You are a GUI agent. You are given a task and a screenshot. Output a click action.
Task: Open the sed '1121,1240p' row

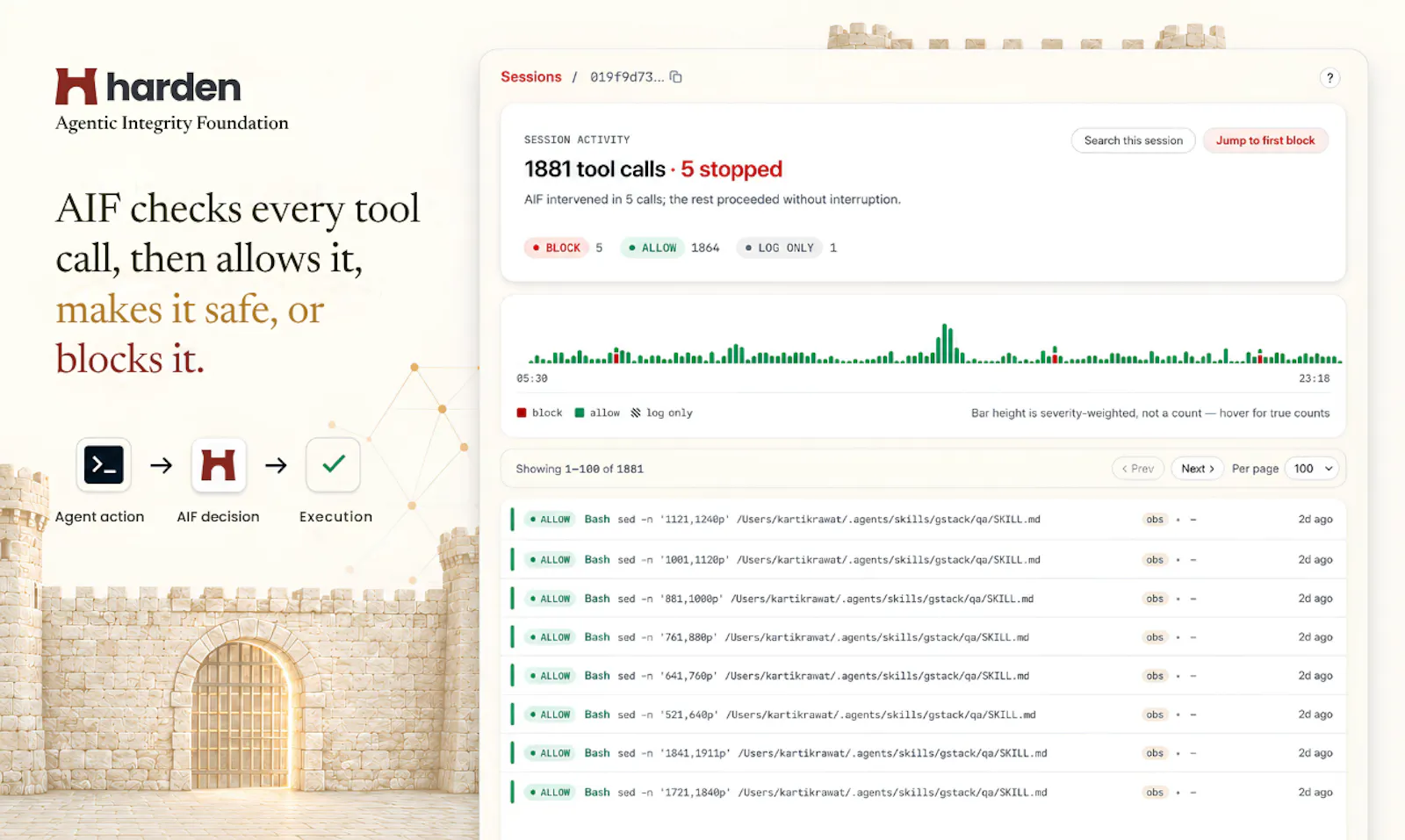[923, 520]
